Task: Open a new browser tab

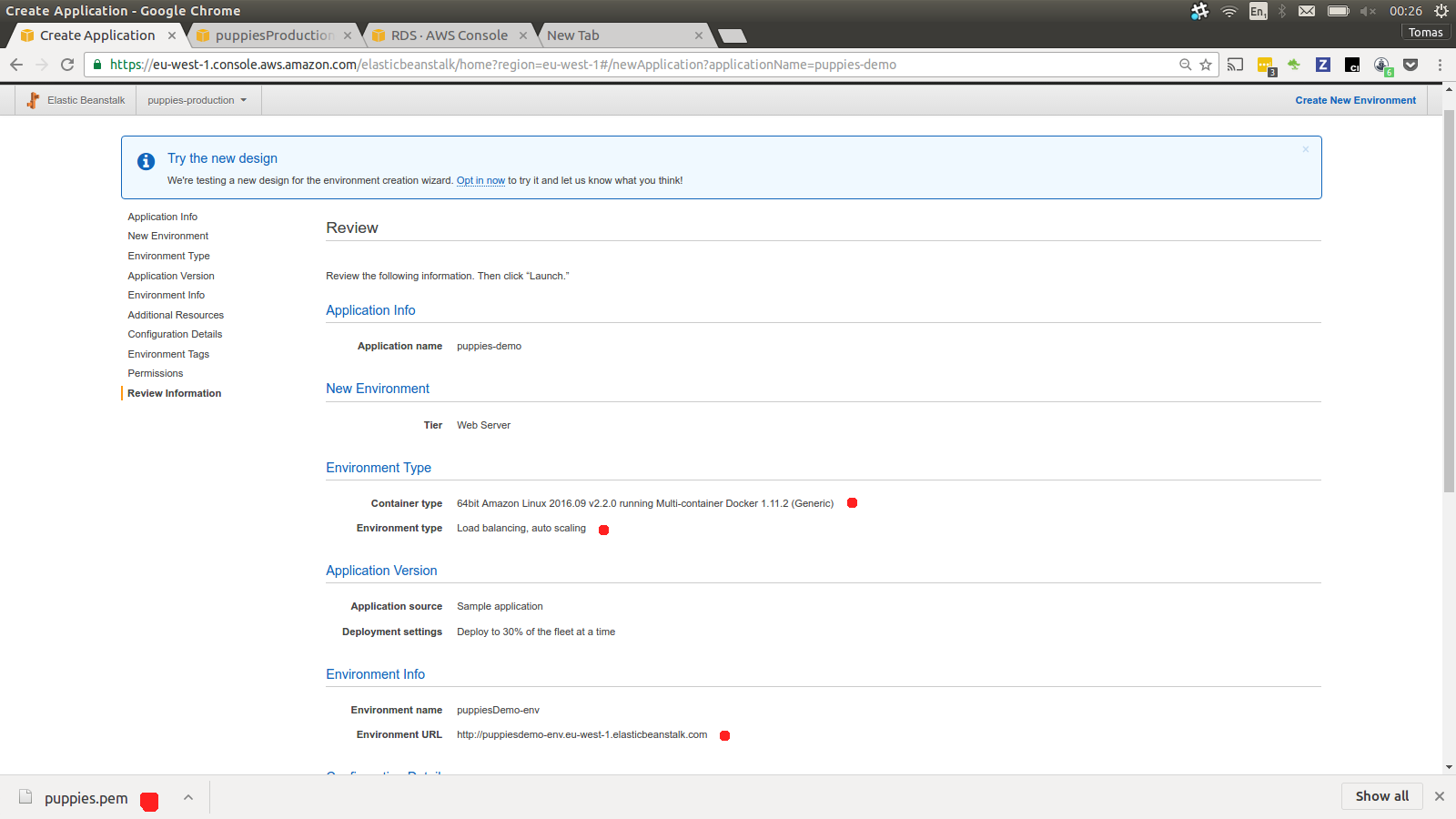Action: (732, 35)
